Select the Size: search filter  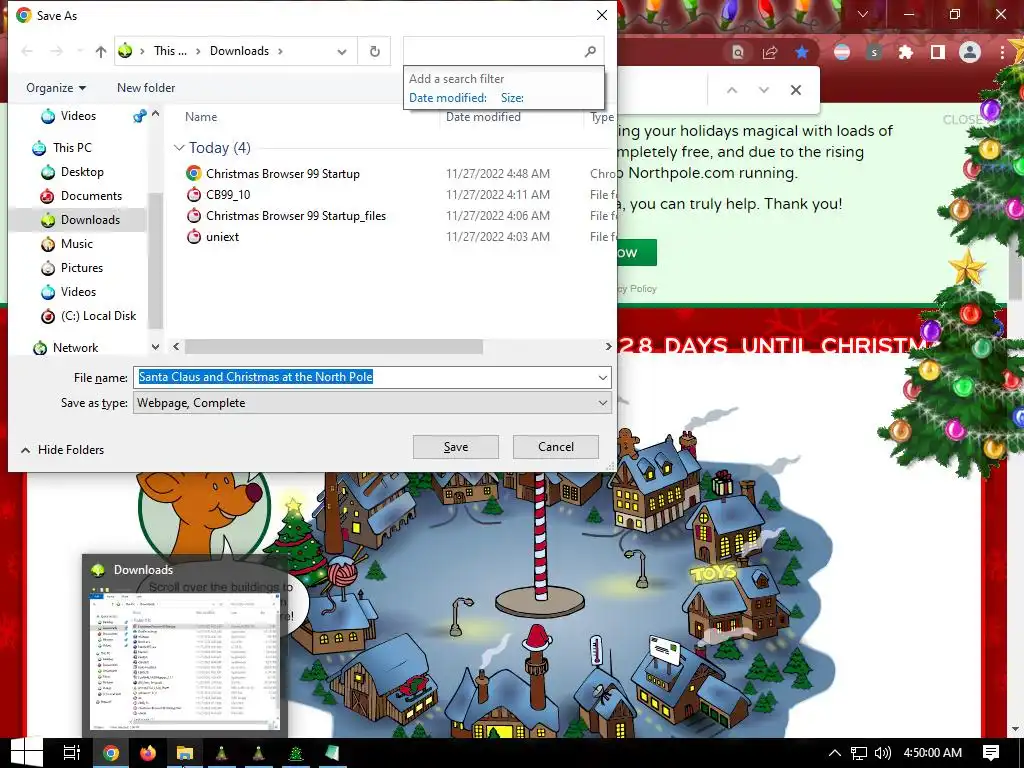pos(512,98)
